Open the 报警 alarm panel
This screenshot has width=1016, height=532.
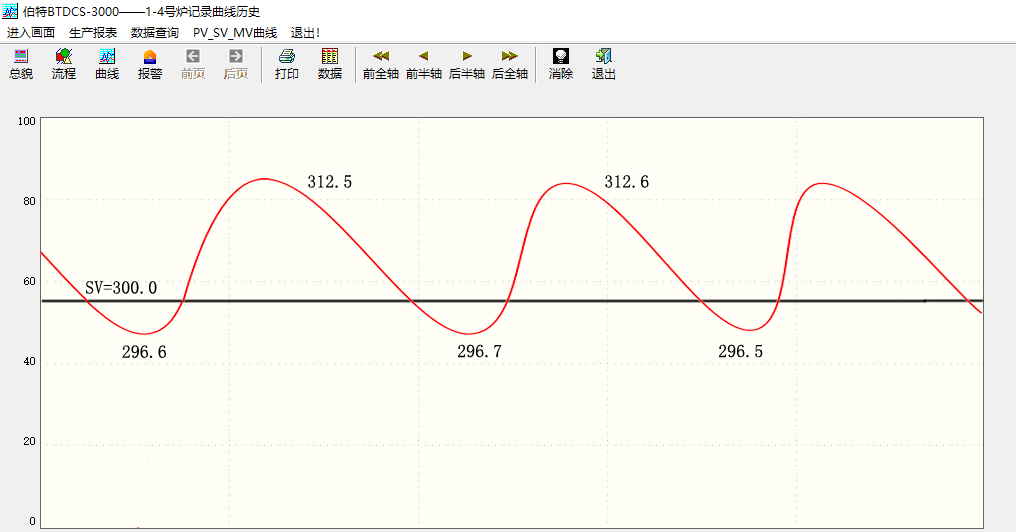tap(150, 64)
